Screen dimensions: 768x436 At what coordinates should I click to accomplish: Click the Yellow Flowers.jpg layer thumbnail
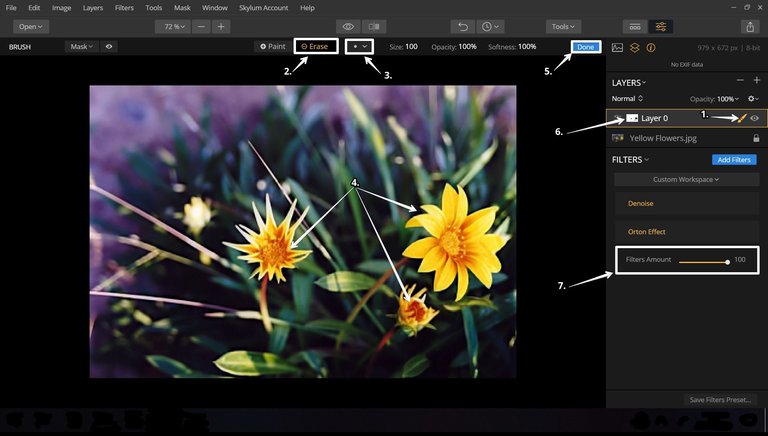(x=618, y=138)
